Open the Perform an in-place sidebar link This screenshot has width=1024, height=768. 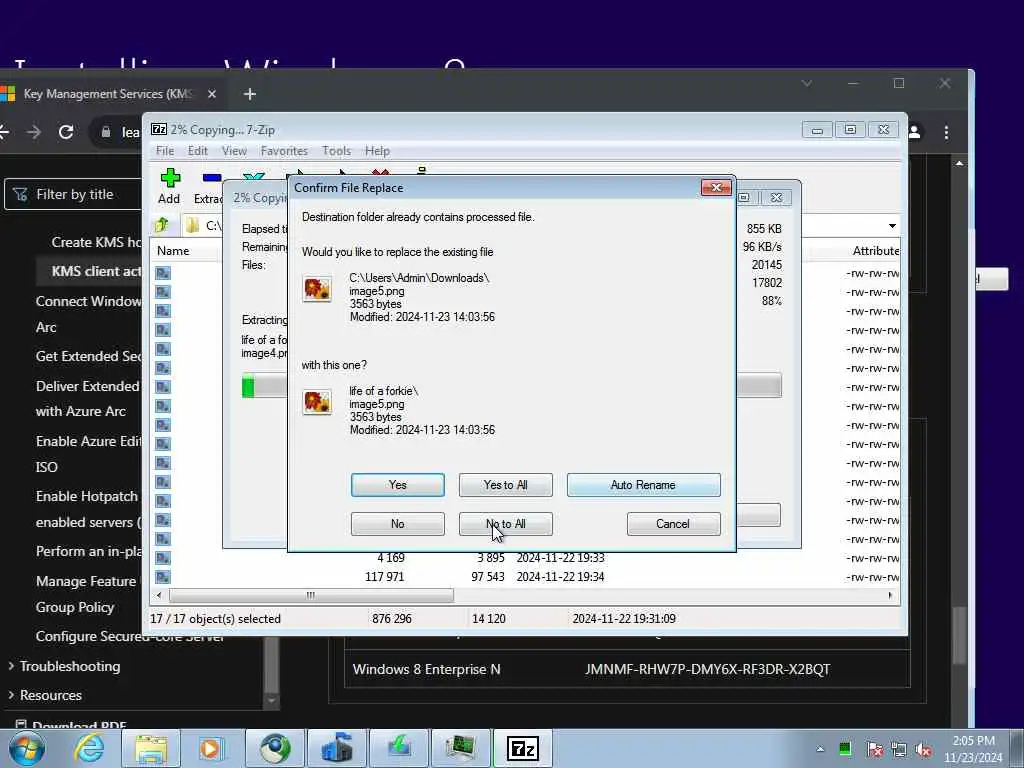click(x=88, y=551)
